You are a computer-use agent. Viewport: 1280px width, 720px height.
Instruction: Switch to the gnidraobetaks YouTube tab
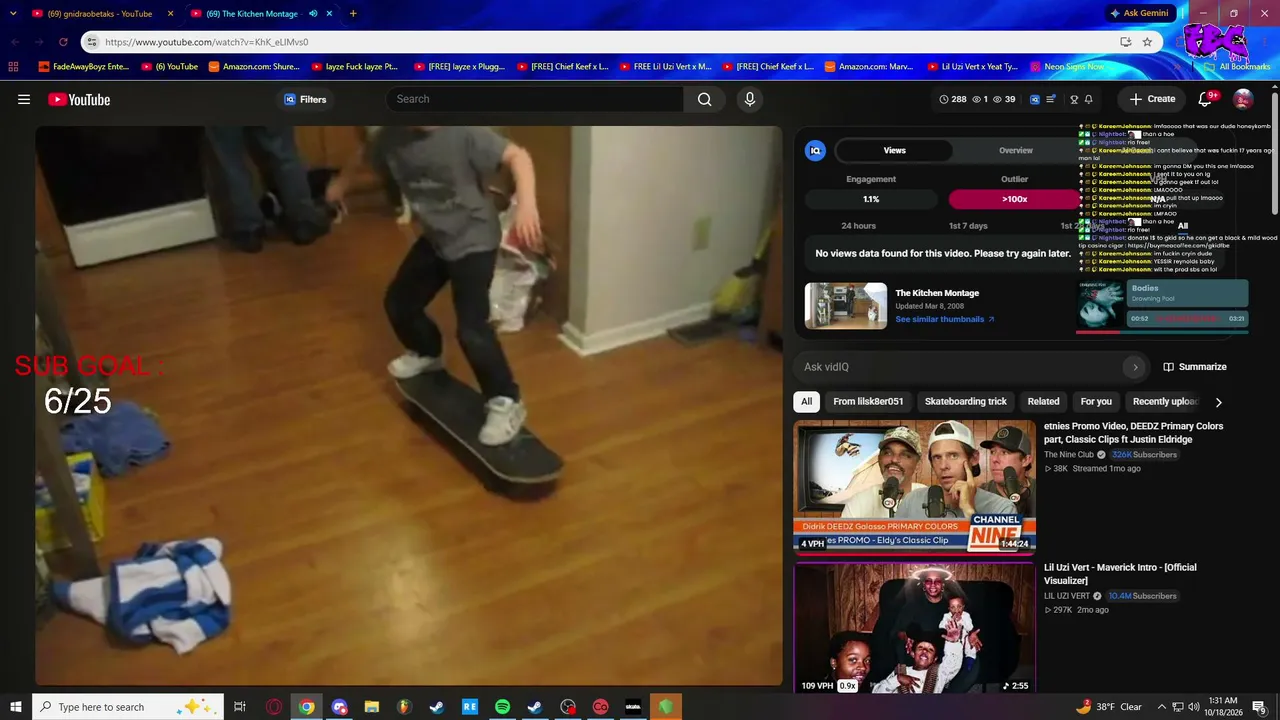click(100, 13)
